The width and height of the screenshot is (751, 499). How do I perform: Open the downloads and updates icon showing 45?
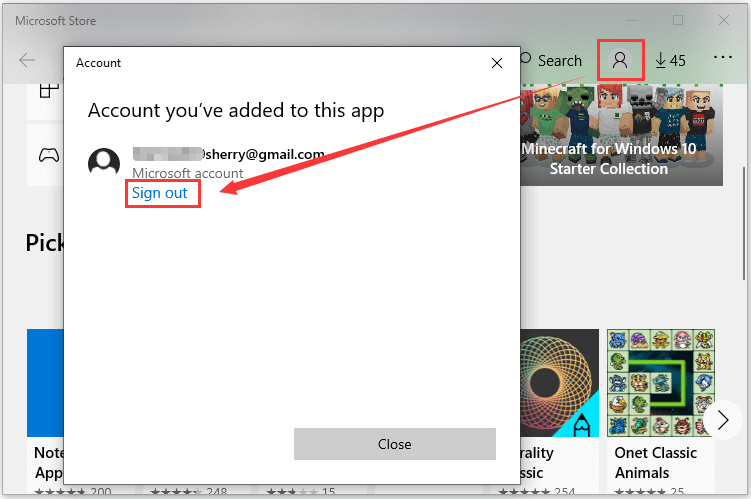coord(670,60)
